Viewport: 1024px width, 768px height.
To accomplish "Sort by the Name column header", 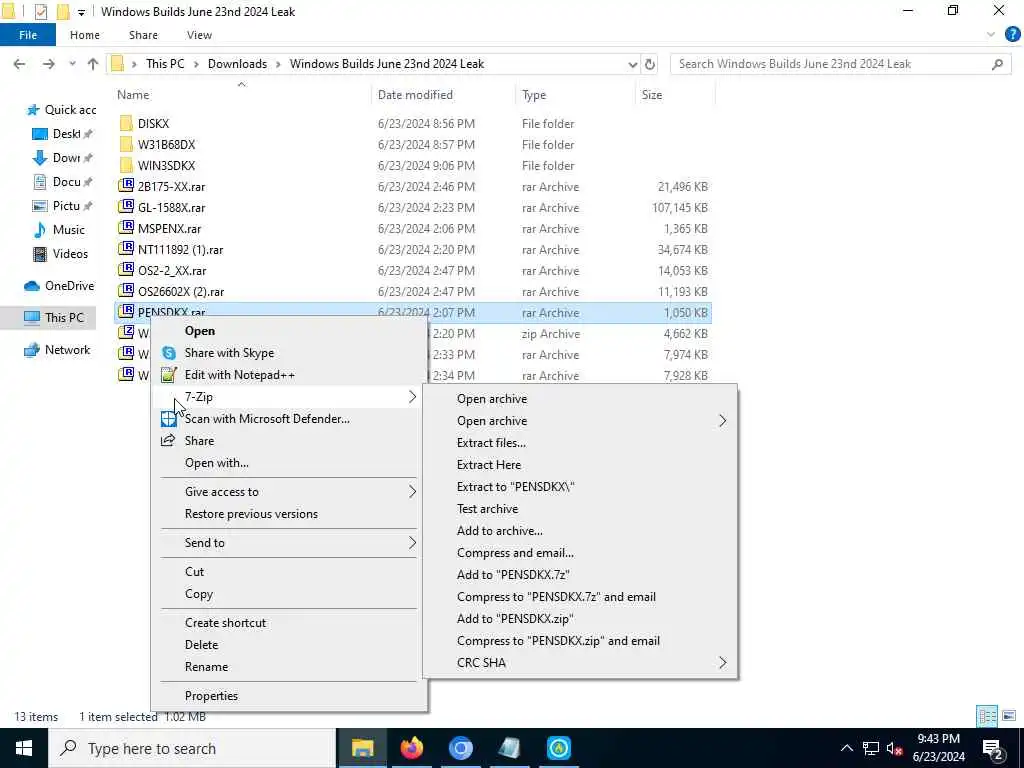I will (x=133, y=95).
